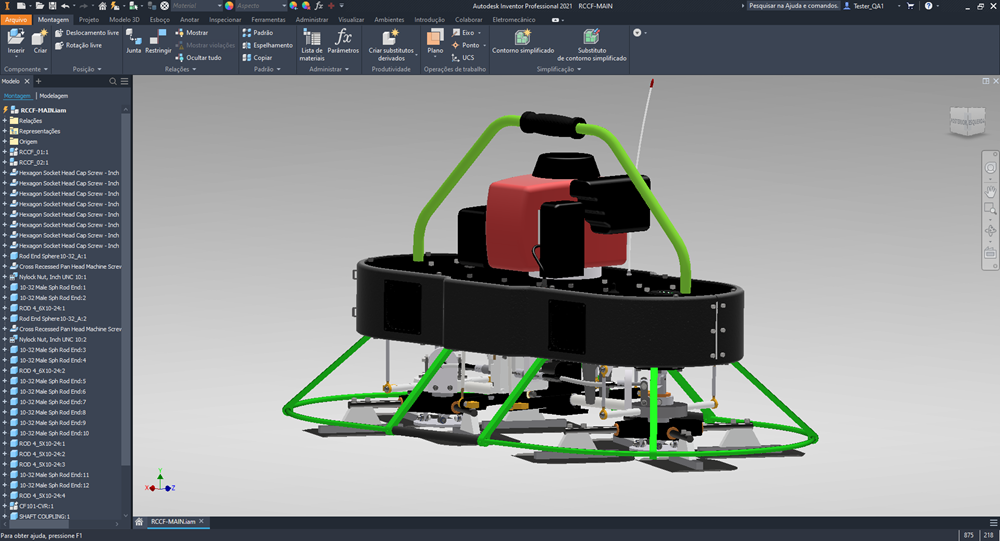The height and width of the screenshot is (541, 1000).
Task: Click the Pan hand tool in navigation bar
Action: coord(990,190)
